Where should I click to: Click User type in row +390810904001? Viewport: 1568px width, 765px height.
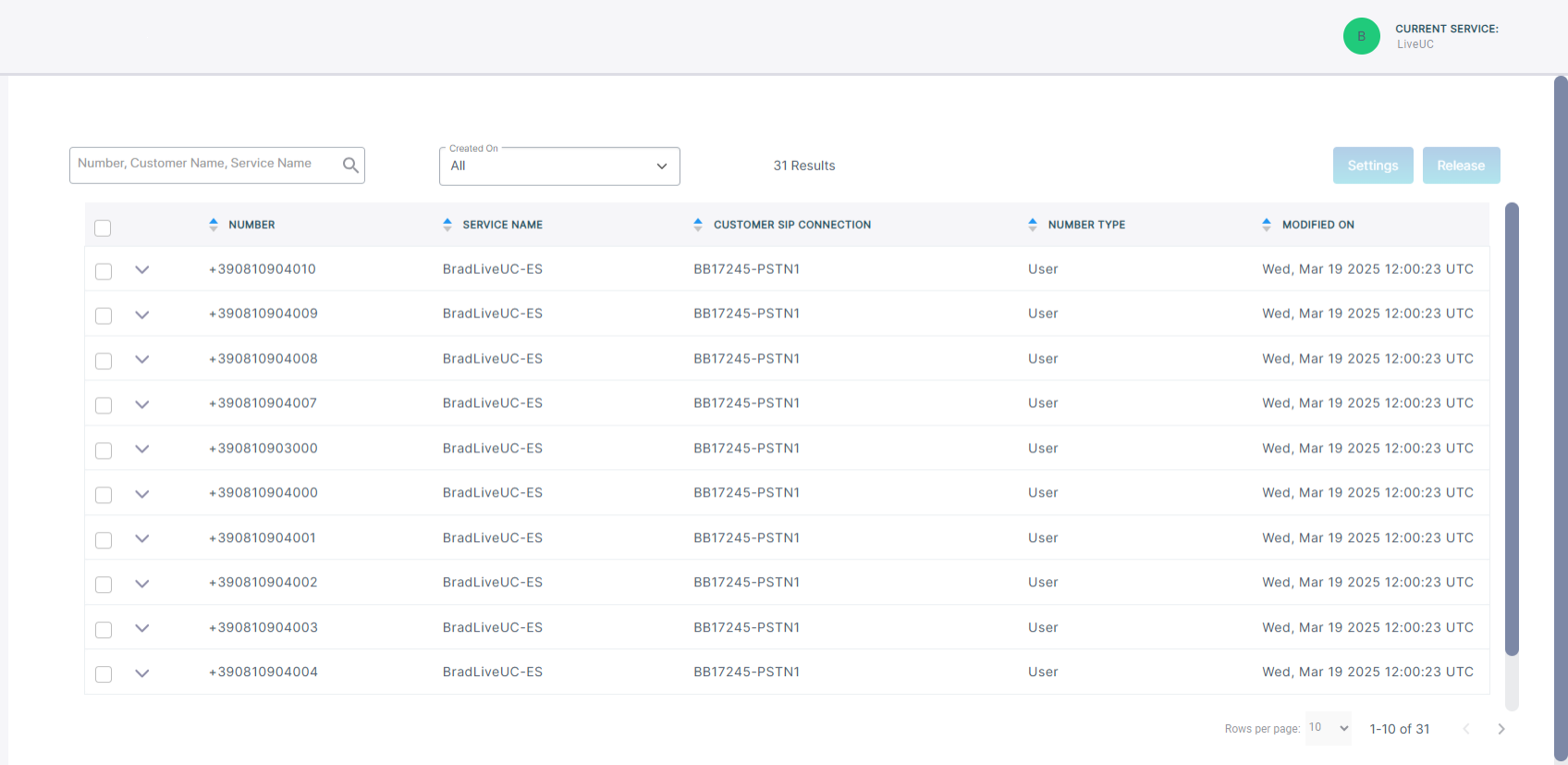(x=1043, y=538)
